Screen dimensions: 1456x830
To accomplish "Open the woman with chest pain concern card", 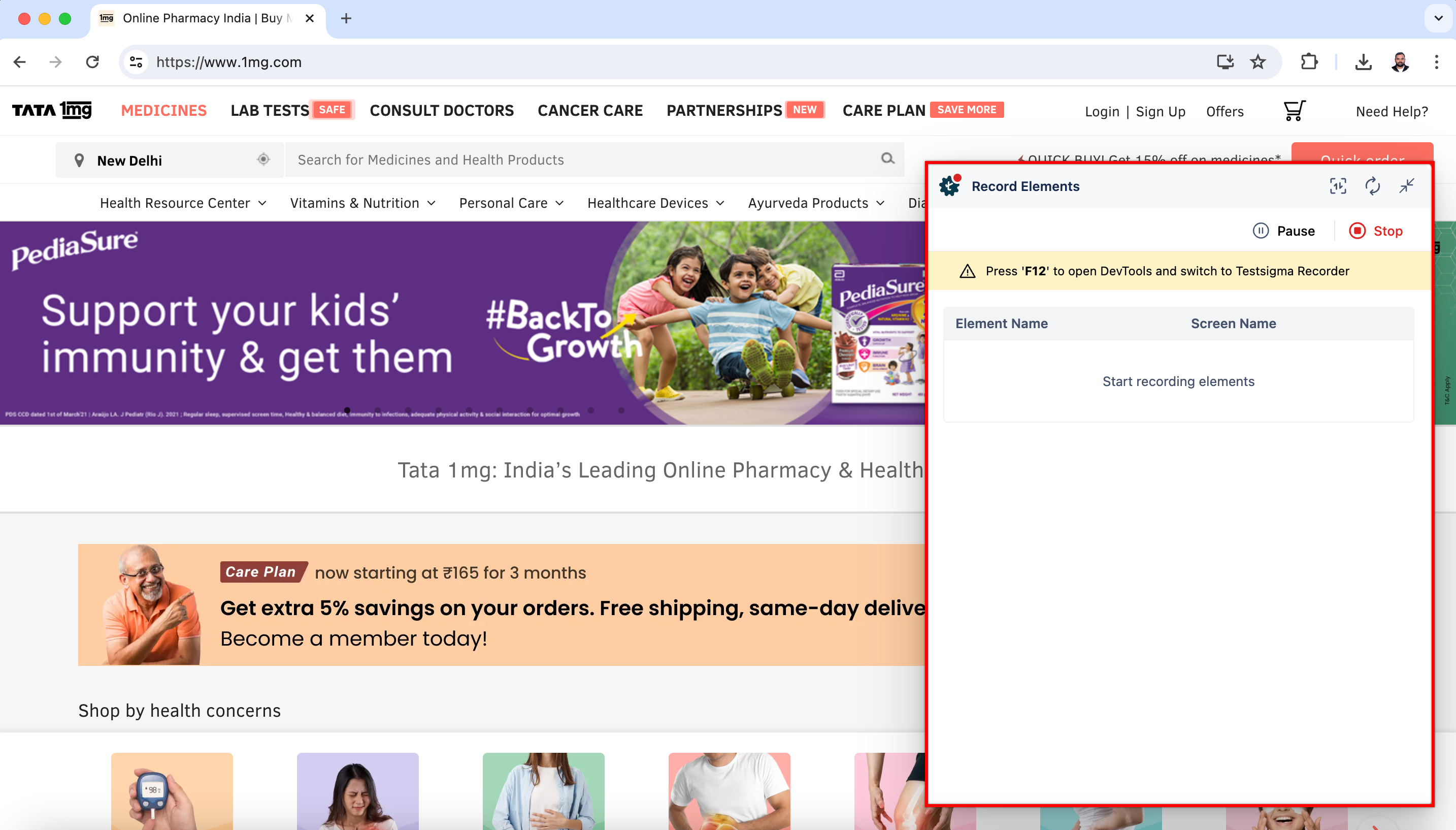I will pyautogui.click(x=357, y=791).
